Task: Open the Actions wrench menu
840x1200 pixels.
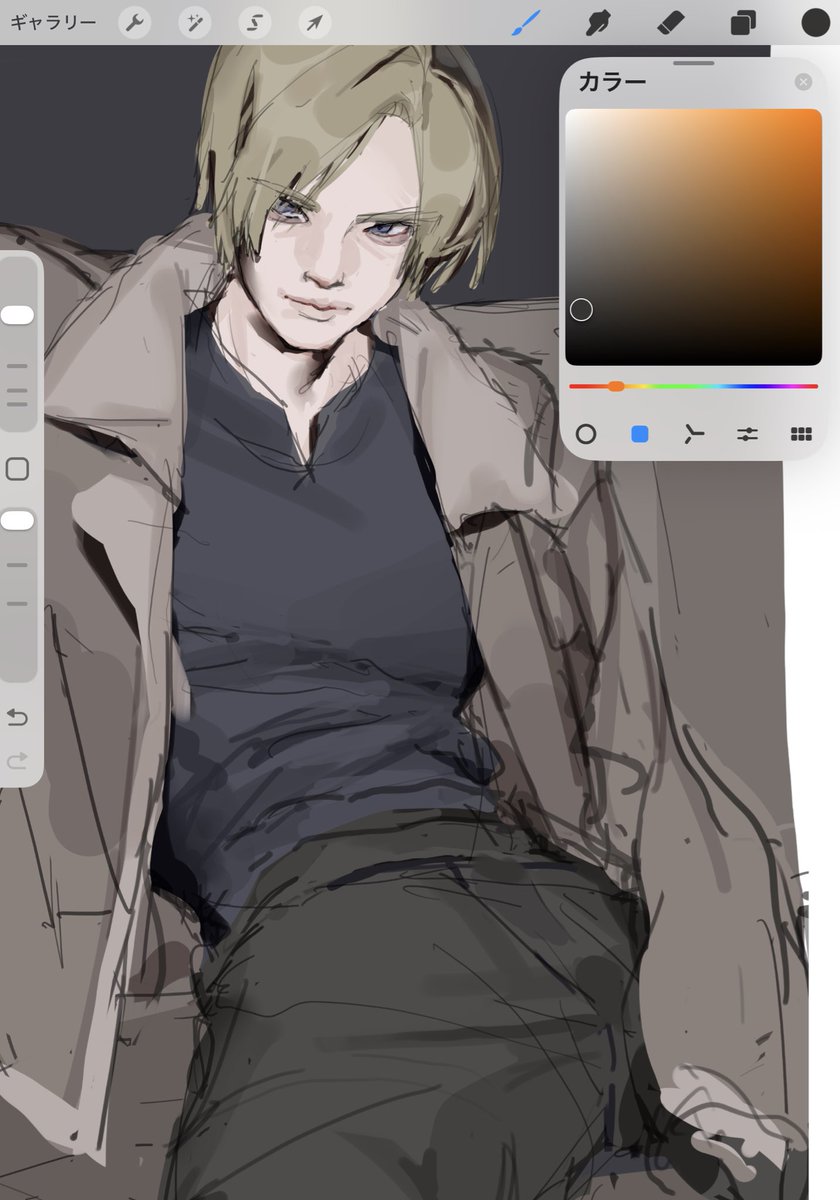Action: 134,22
